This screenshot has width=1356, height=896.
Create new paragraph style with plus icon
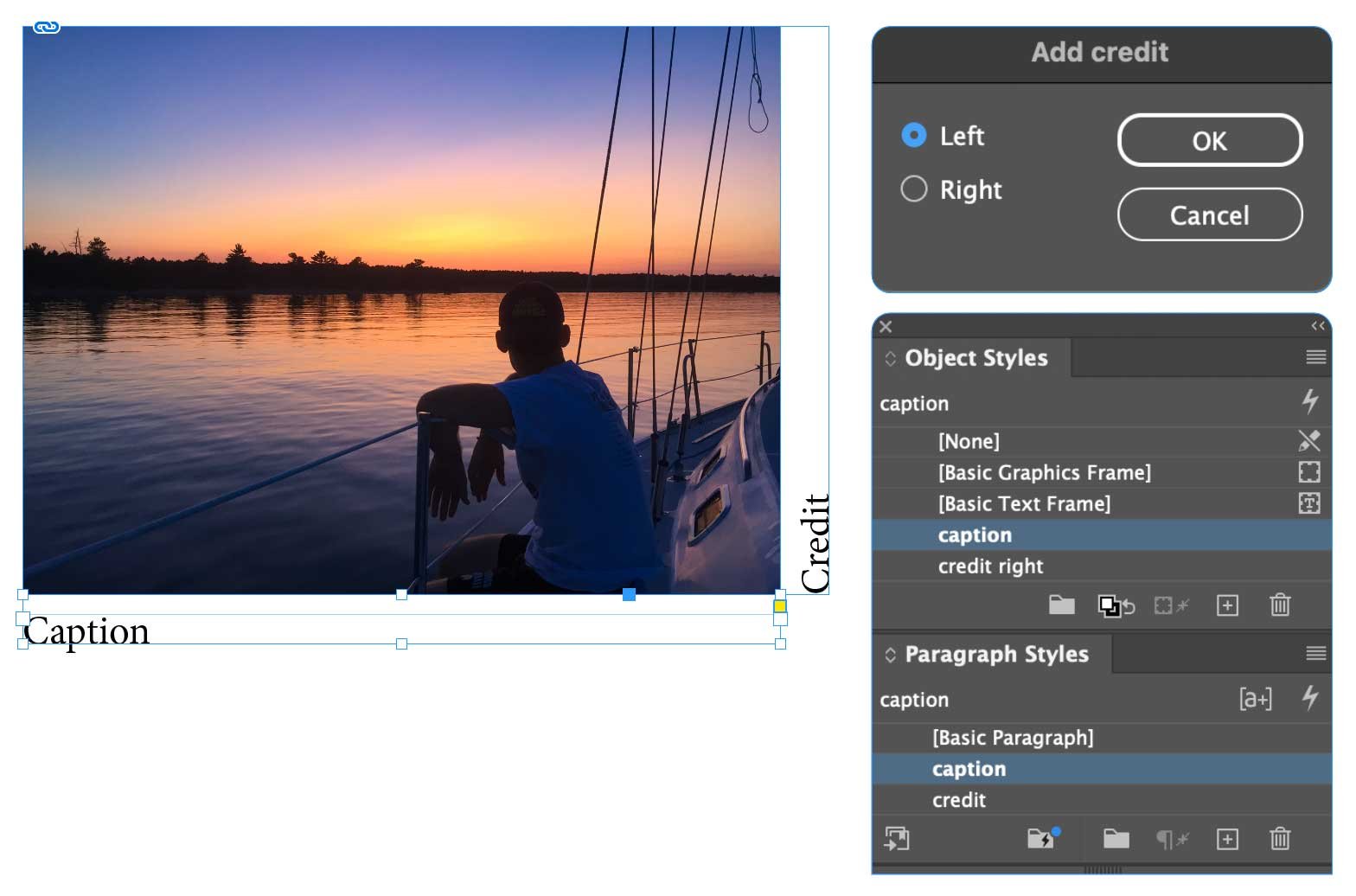point(1227,839)
